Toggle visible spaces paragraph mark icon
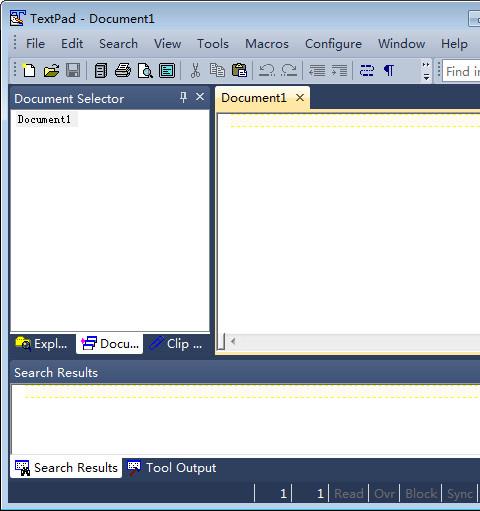 click(389, 71)
